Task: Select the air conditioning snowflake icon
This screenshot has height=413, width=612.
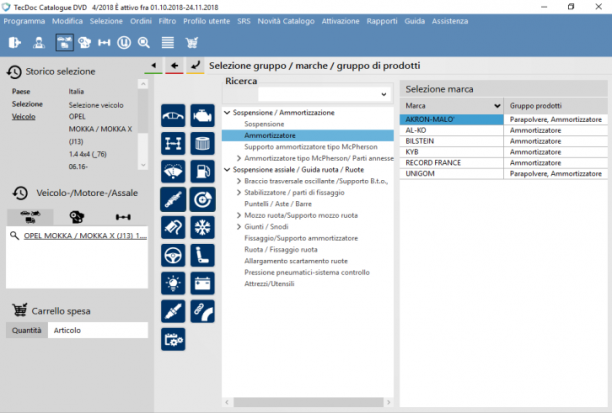Action: click(x=202, y=228)
